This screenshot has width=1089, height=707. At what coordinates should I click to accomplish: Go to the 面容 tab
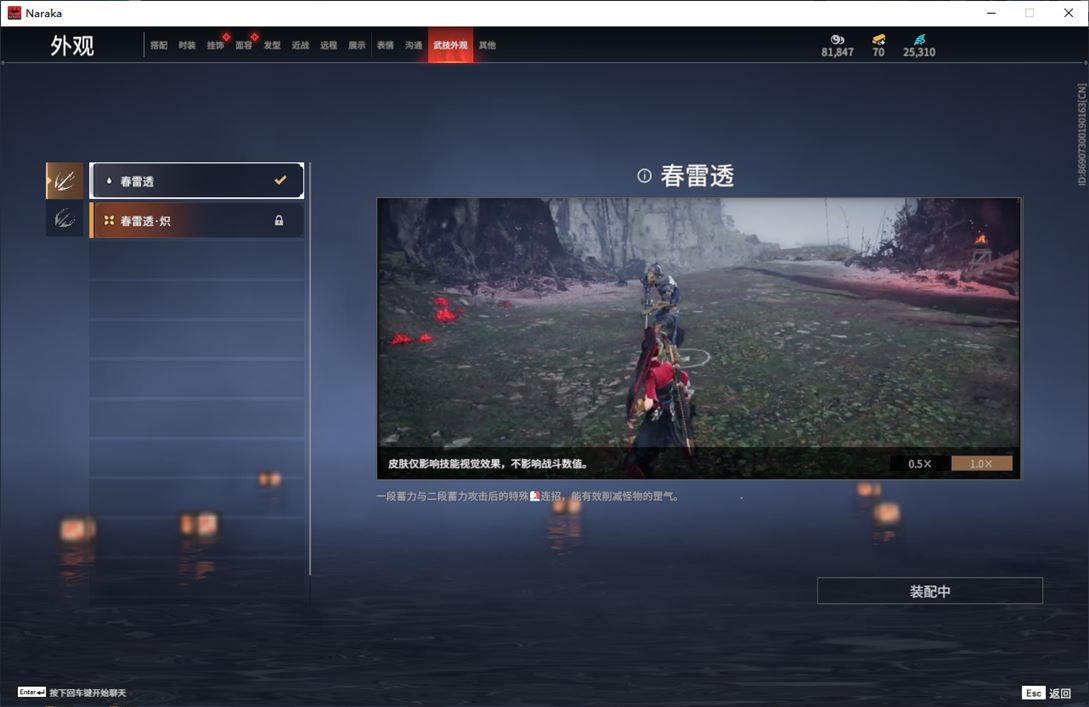[244, 45]
